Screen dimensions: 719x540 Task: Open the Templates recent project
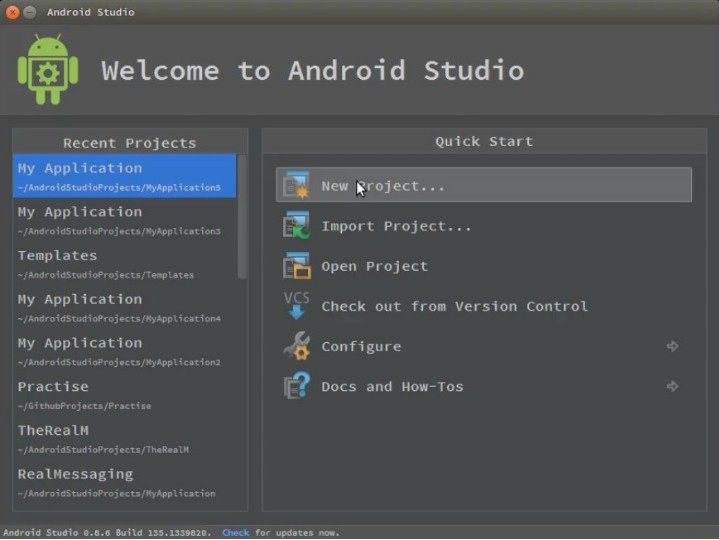tap(125, 264)
